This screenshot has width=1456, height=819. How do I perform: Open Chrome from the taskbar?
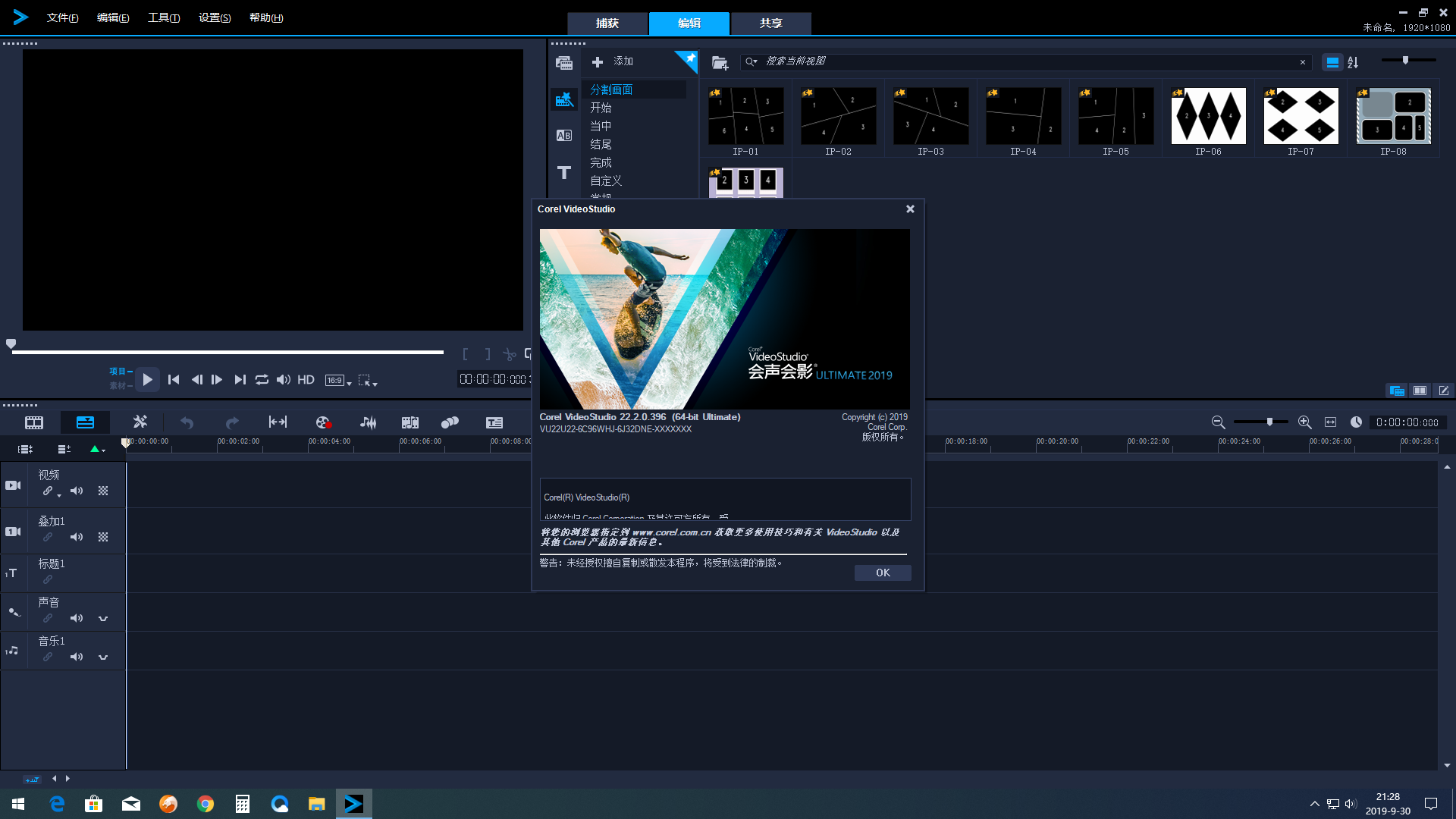coord(206,804)
